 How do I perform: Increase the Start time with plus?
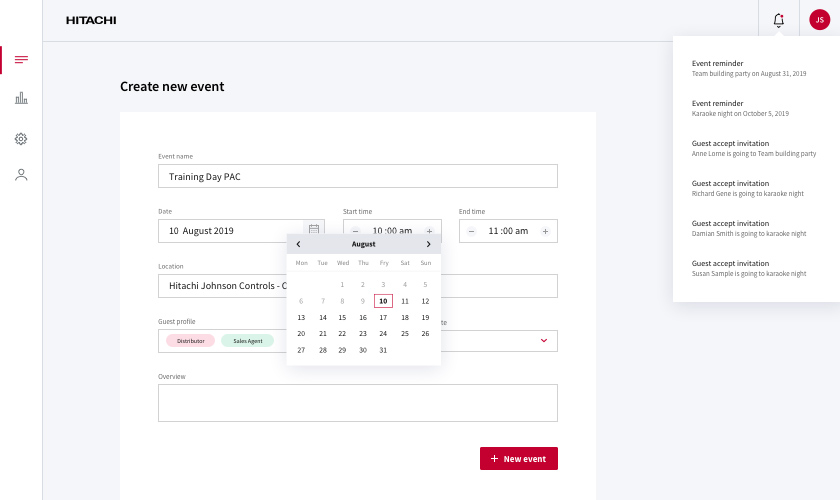coord(429,232)
